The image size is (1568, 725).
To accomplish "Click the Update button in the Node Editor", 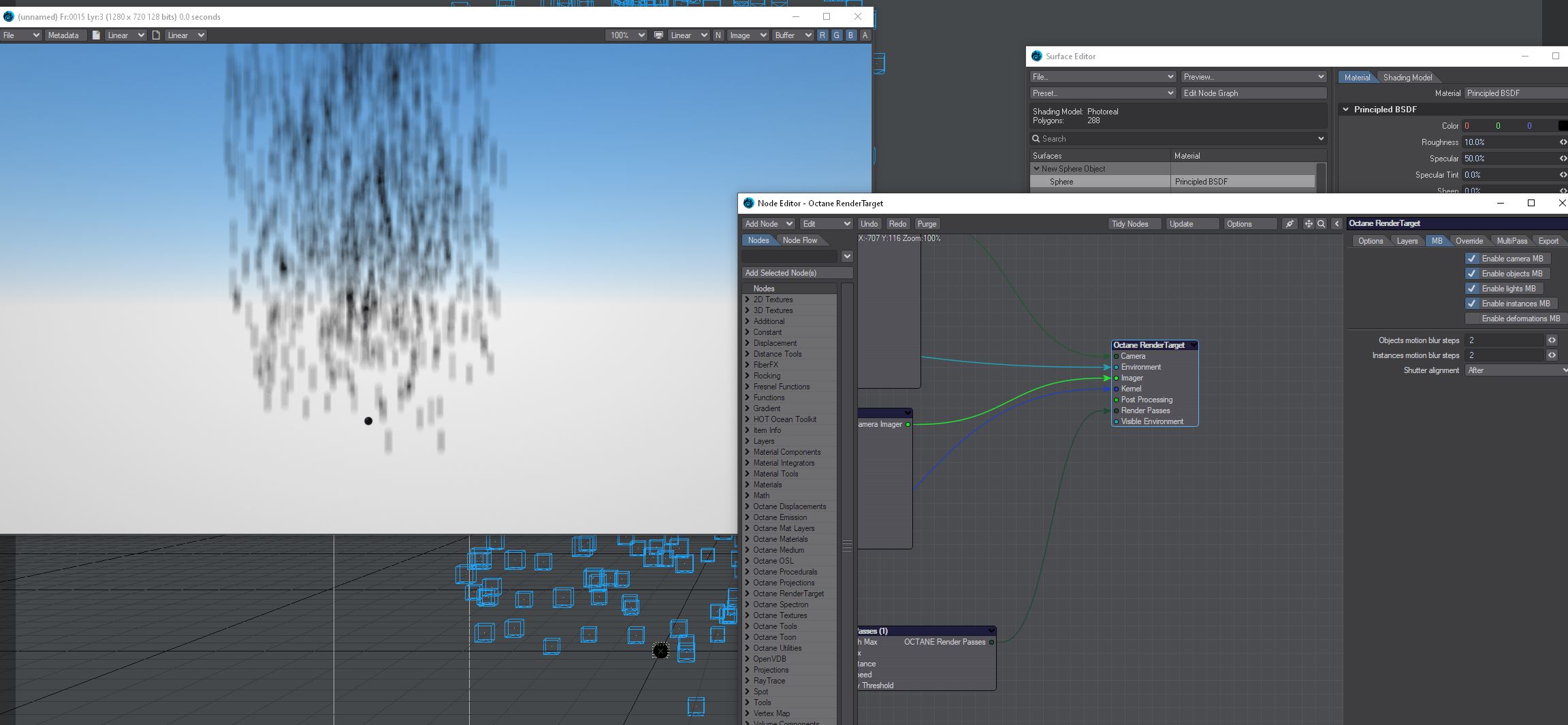I will 1191,224.
